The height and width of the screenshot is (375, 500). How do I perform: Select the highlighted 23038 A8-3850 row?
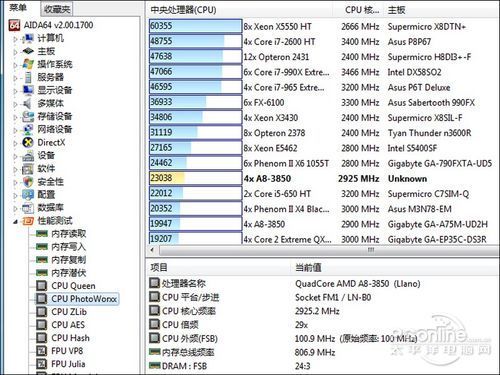(x=323, y=178)
